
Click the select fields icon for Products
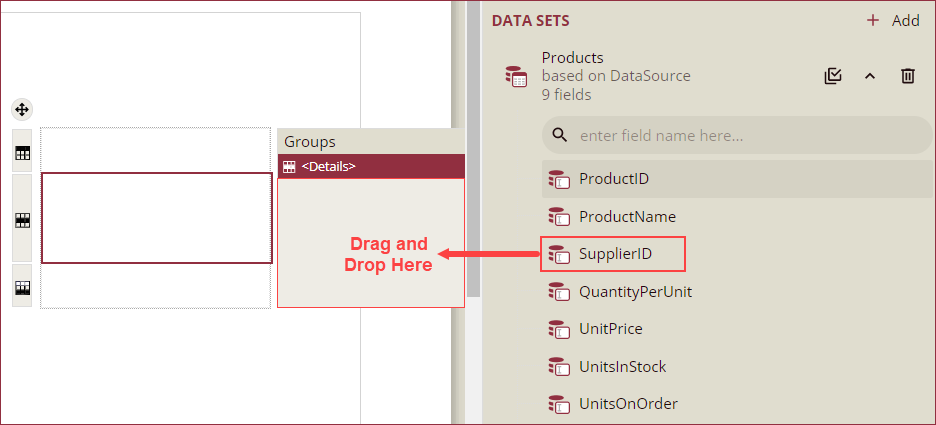tap(833, 76)
